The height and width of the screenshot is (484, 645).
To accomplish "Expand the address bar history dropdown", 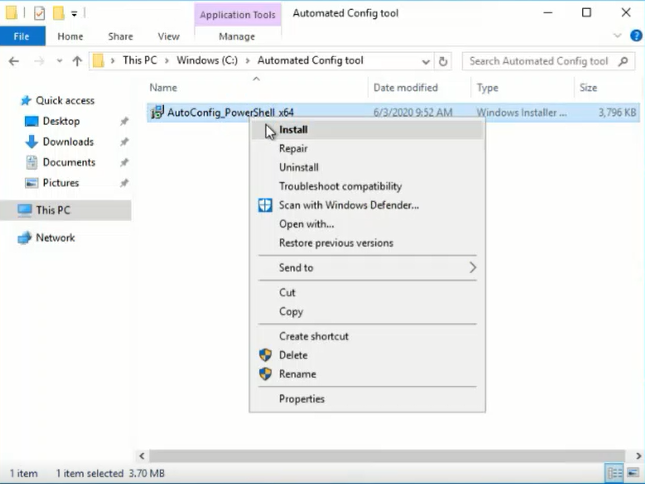I will 426,62.
